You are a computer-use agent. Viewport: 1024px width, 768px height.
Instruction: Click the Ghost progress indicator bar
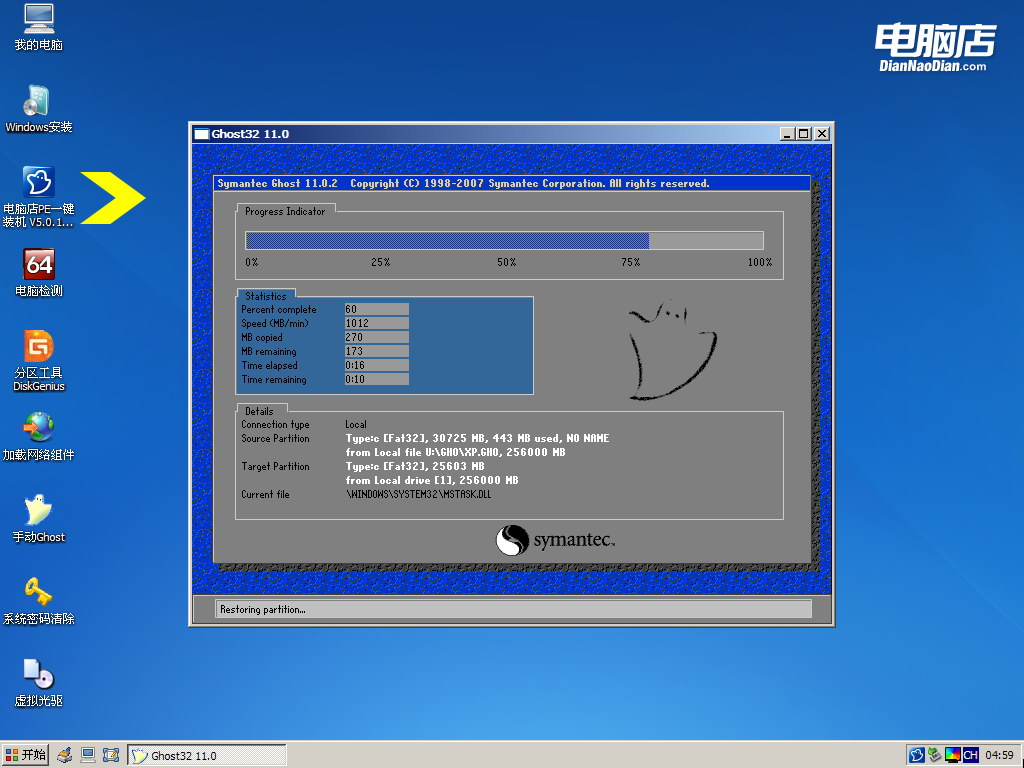pos(504,240)
